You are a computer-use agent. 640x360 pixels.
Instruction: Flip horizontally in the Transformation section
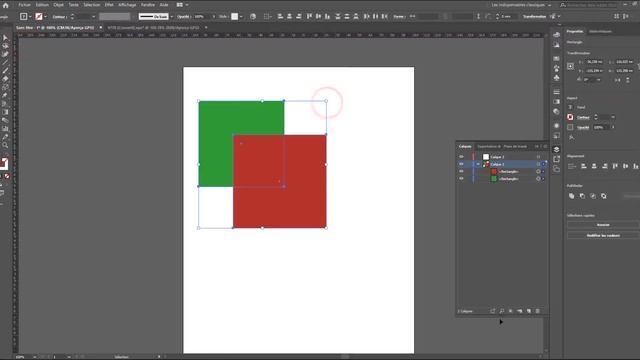pos(618,80)
